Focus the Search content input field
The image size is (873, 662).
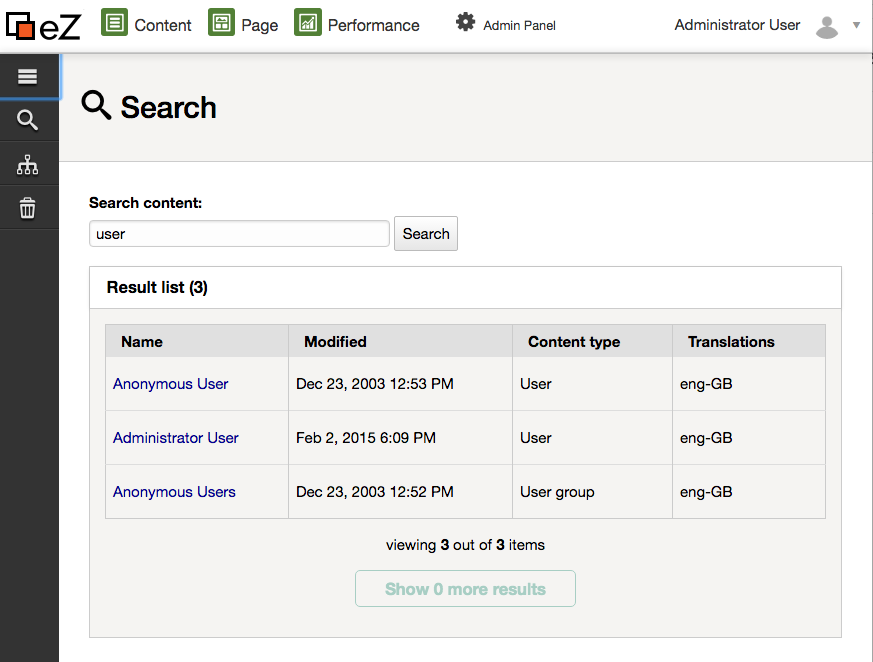tap(239, 234)
